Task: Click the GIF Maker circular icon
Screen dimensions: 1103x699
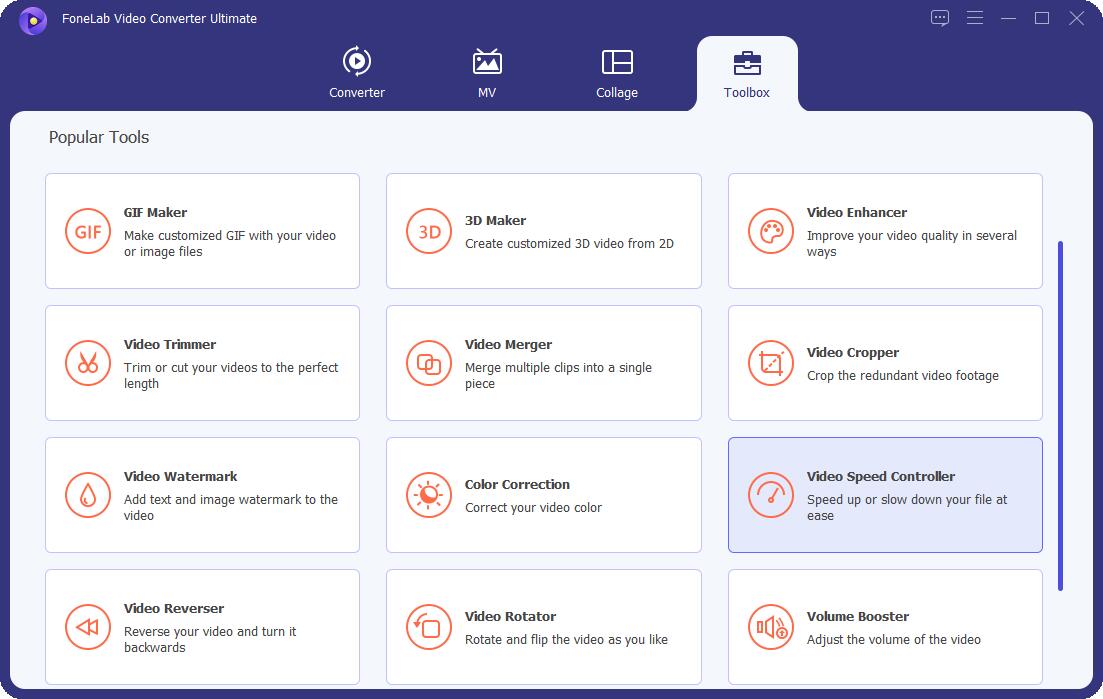Action: 88,231
